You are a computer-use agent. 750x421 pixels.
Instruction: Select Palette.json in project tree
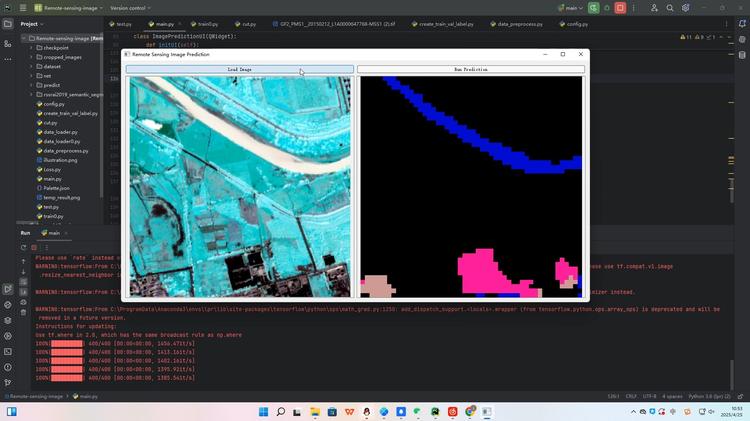point(56,188)
